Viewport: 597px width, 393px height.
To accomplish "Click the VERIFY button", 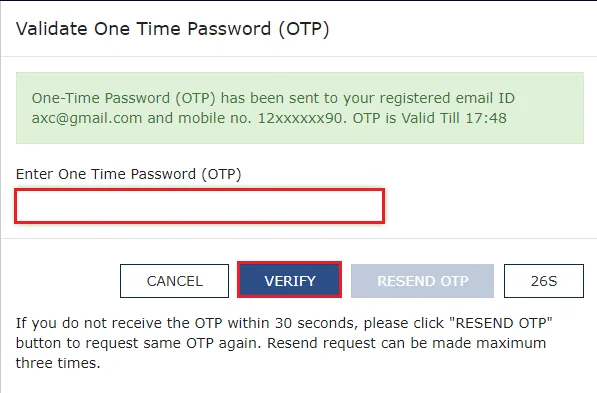I will [x=289, y=280].
